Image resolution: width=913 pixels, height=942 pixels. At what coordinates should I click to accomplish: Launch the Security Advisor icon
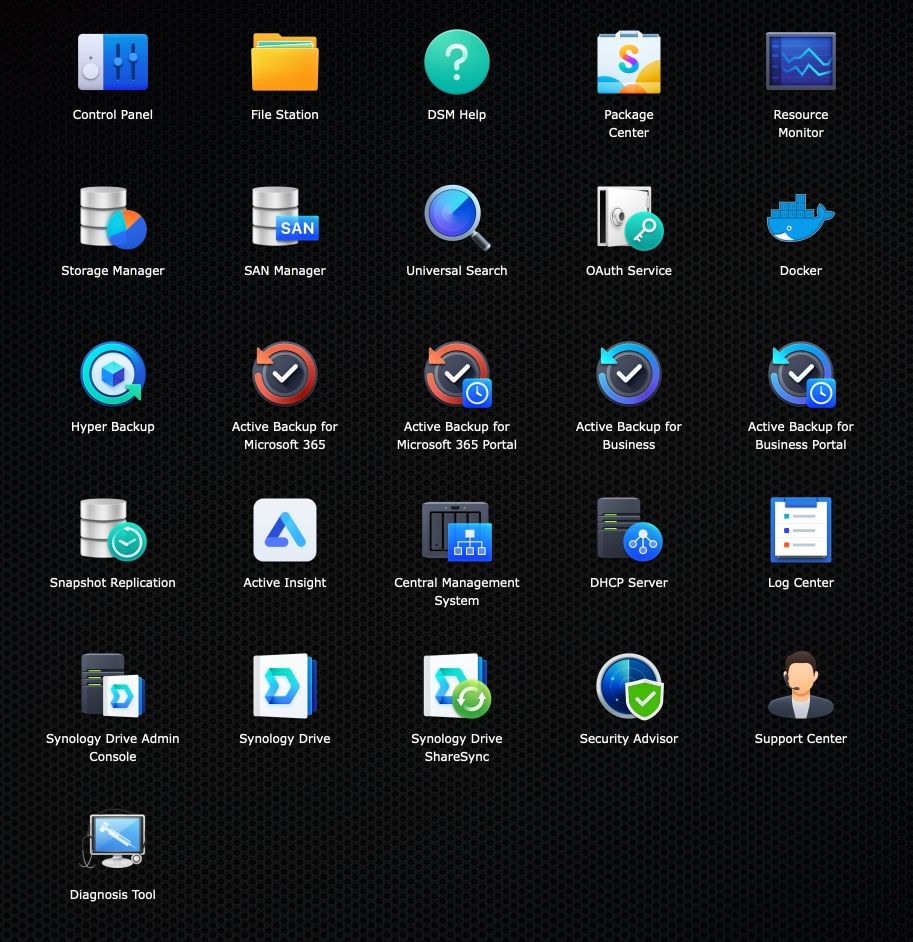629,686
